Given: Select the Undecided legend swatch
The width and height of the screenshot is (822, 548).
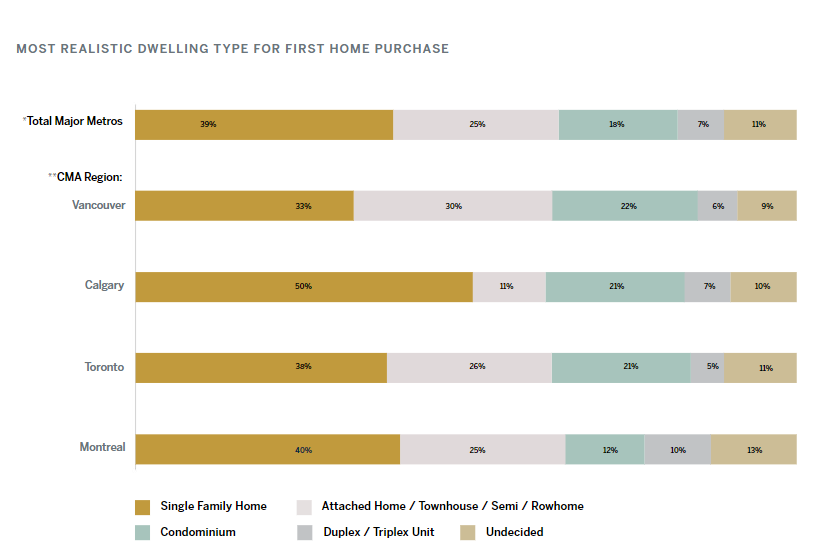Looking at the screenshot, I should coord(468,533).
